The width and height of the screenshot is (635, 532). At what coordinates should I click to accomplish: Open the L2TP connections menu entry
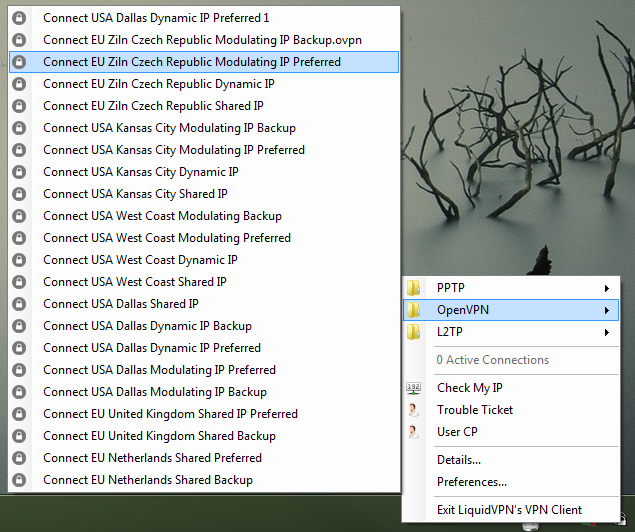pyautogui.click(x=511, y=332)
